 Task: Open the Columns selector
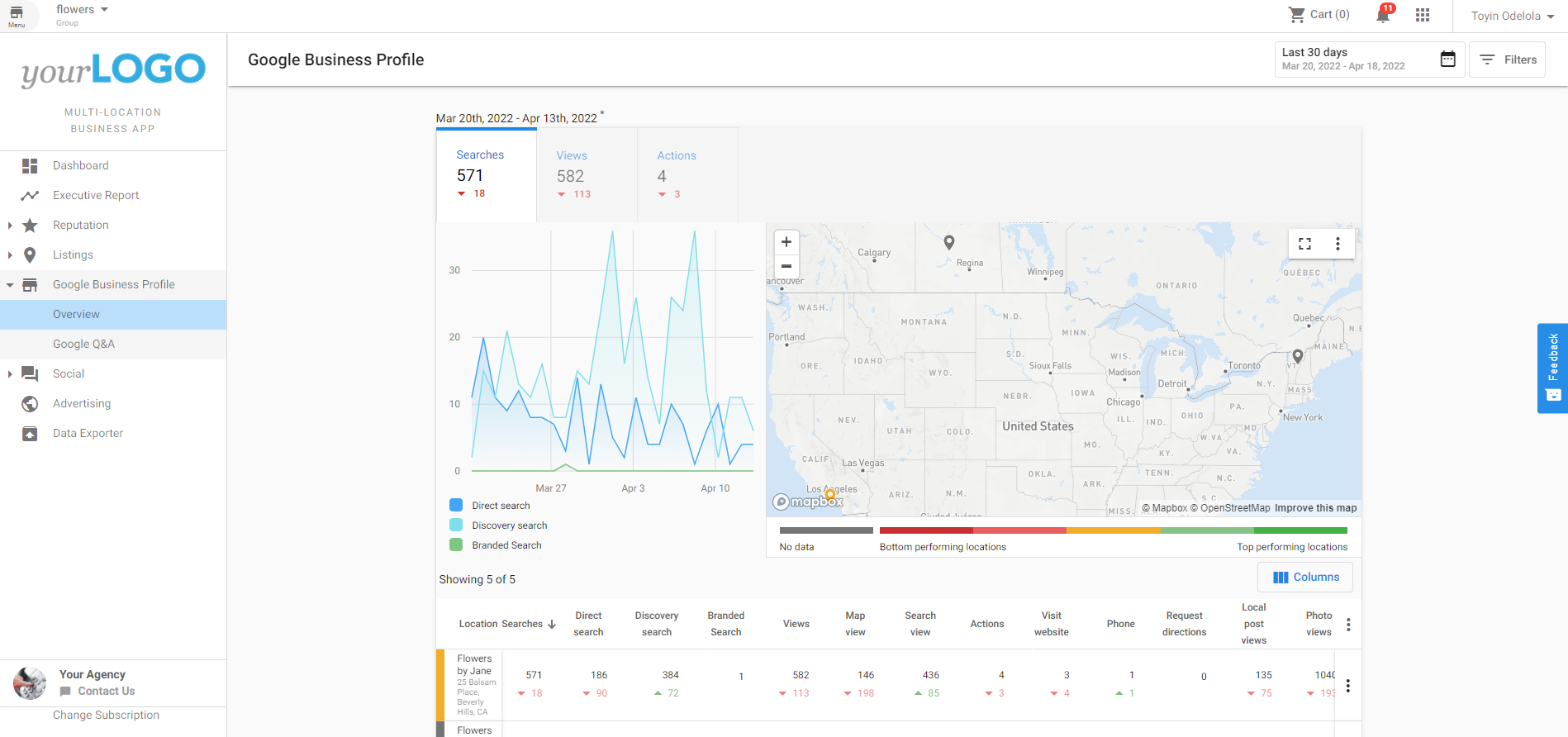point(1305,577)
